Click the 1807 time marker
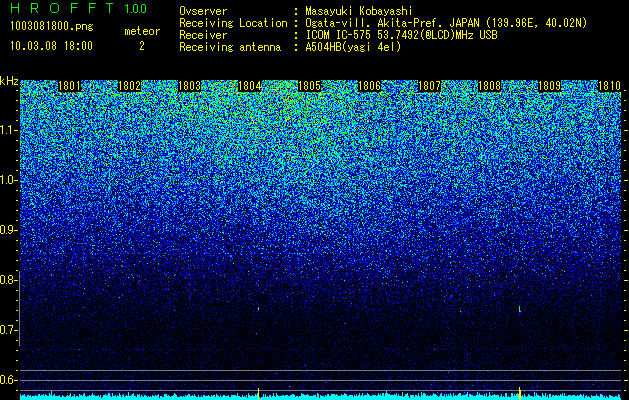The image size is (629, 400). (430, 86)
